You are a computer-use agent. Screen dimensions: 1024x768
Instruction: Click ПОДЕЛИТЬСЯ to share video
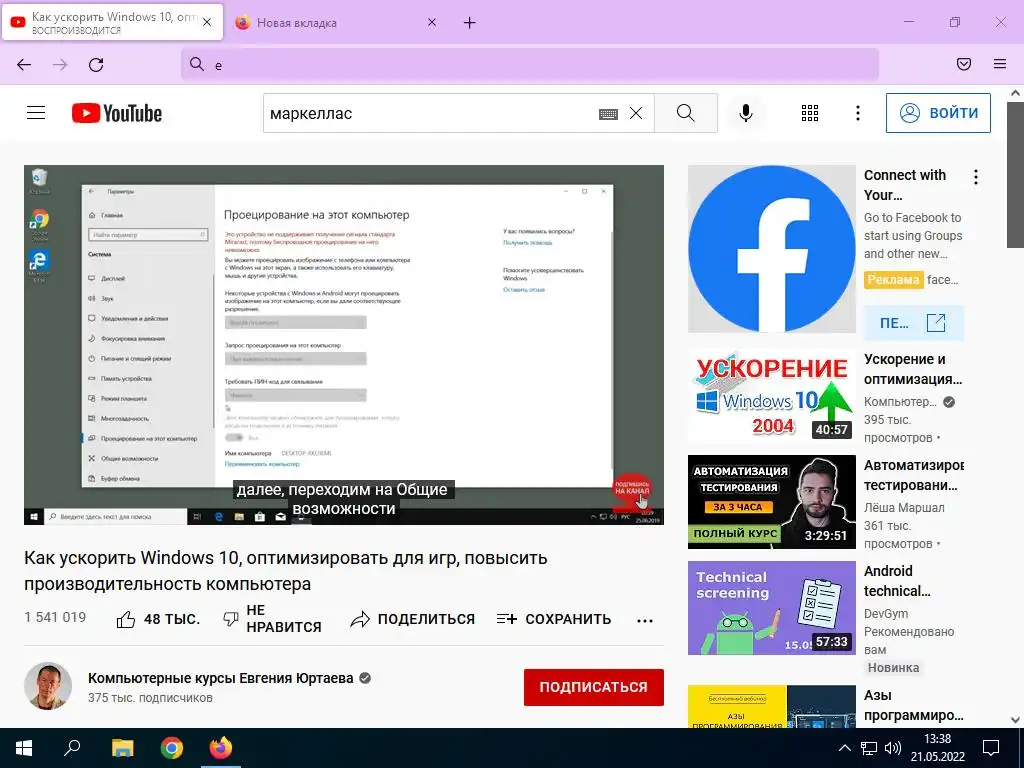(412, 619)
